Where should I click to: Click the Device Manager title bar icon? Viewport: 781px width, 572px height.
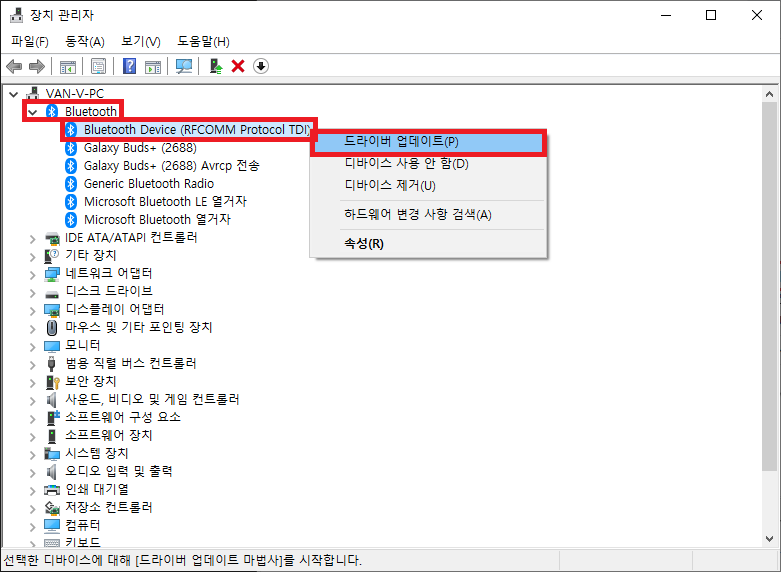coord(16,15)
